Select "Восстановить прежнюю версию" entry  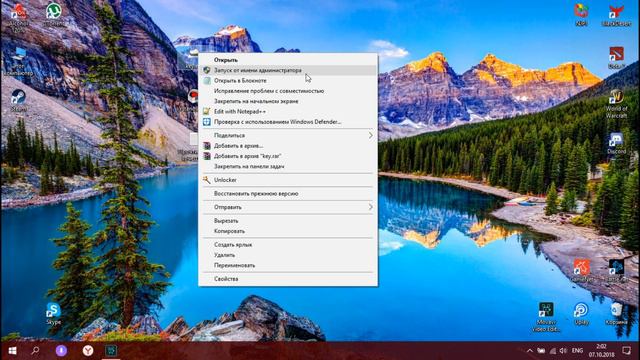pyautogui.click(x=288, y=193)
